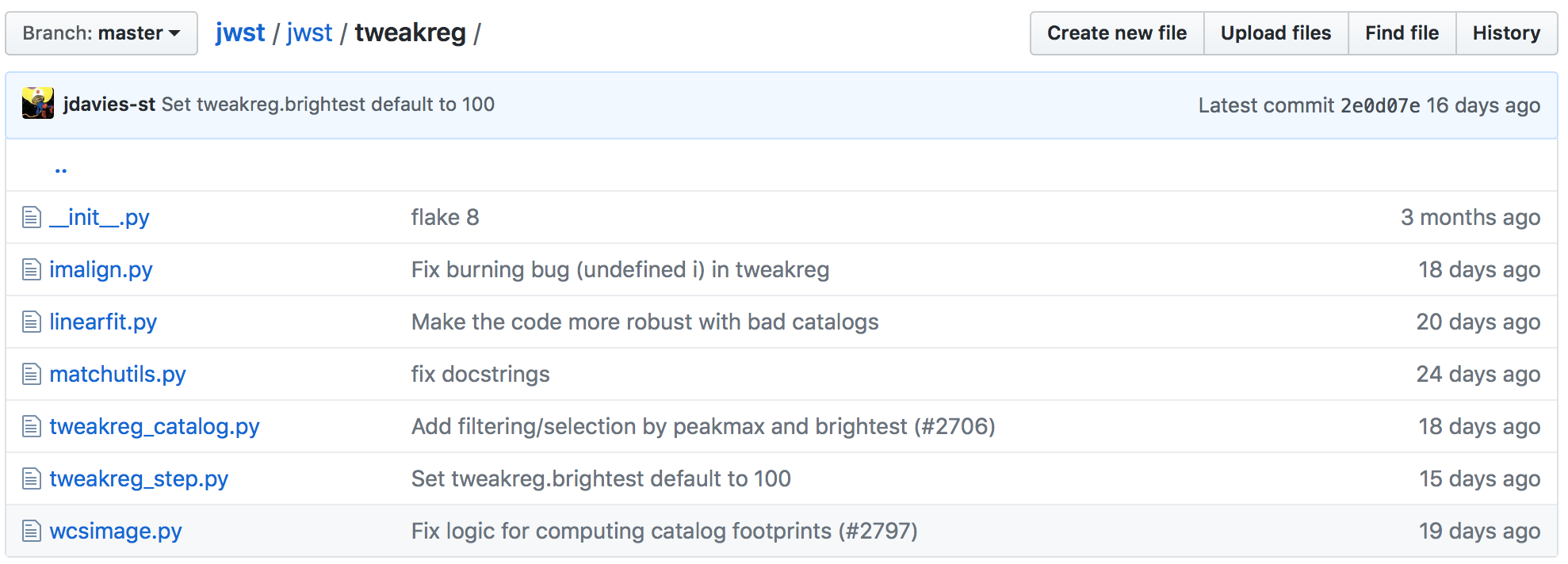Image resolution: width=1568 pixels, height=564 pixels.
Task: Click the file icon beside wcsimage.py
Action: (31, 531)
